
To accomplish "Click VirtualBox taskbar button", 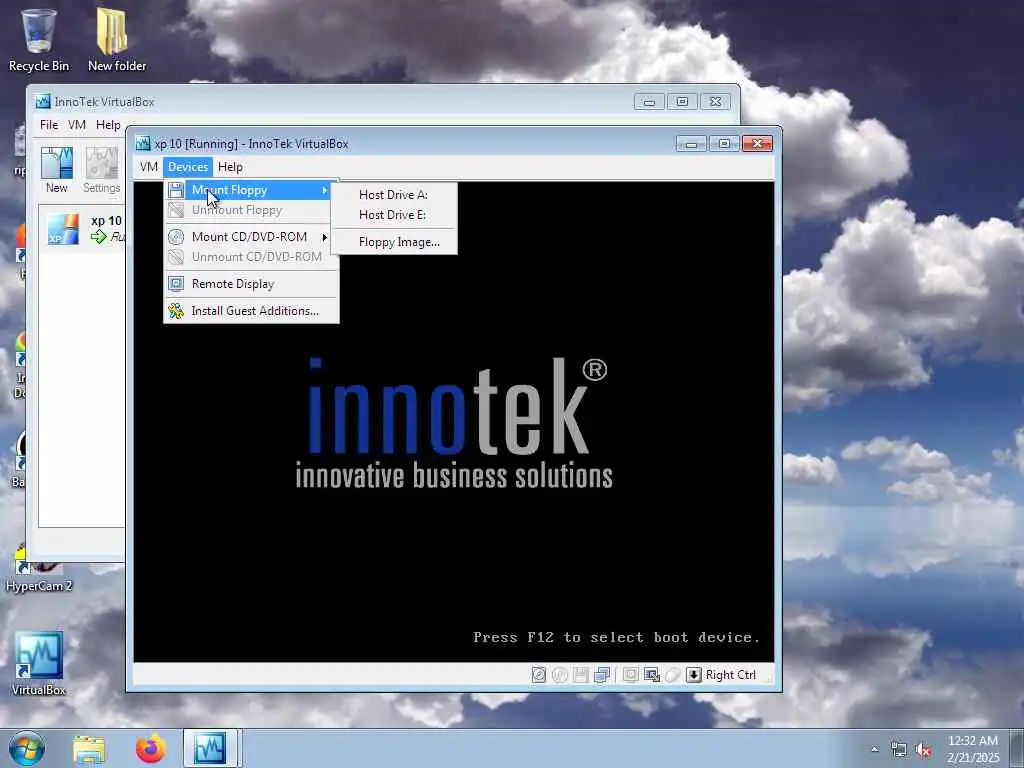I will tap(210, 748).
